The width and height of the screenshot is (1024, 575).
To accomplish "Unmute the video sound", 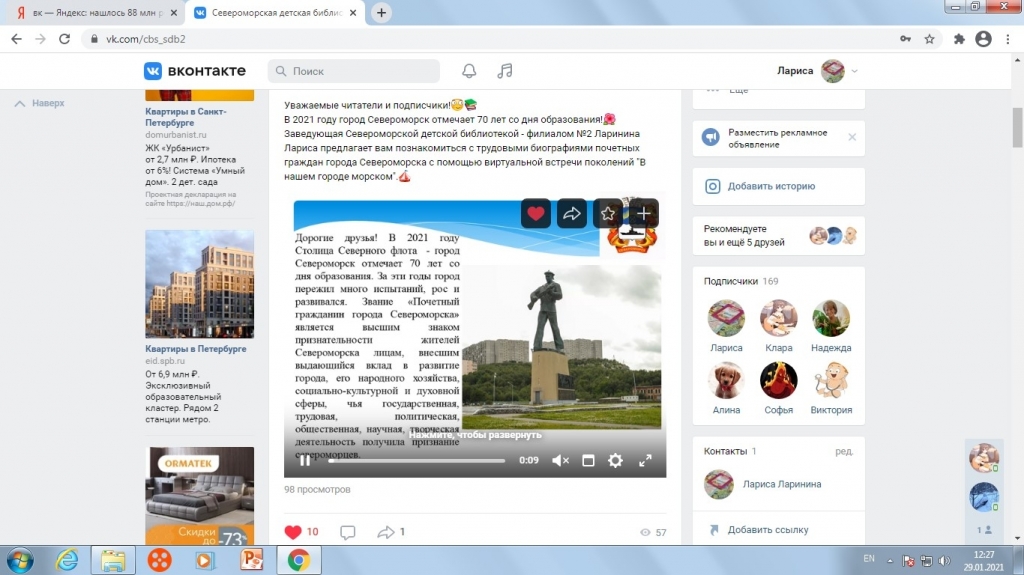I will tap(560, 461).
